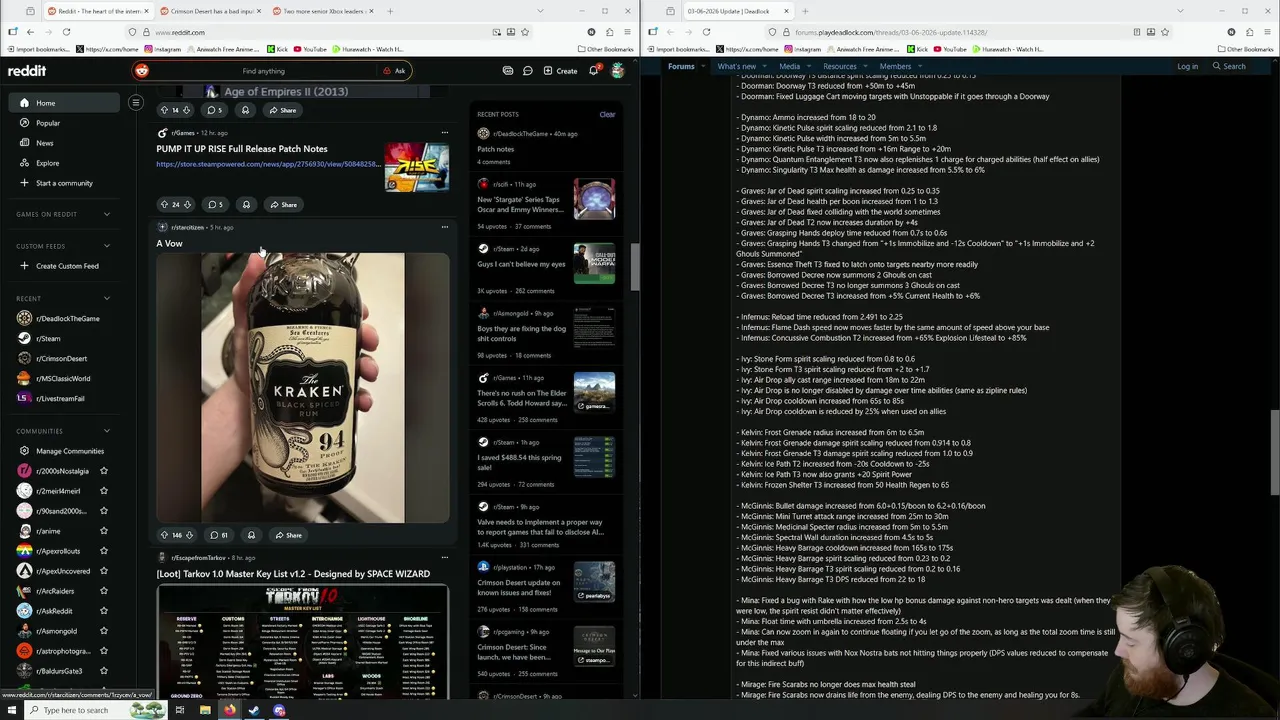Collapse the Custom Feeds section
The width and height of the screenshot is (1280, 720).
[107, 246]
